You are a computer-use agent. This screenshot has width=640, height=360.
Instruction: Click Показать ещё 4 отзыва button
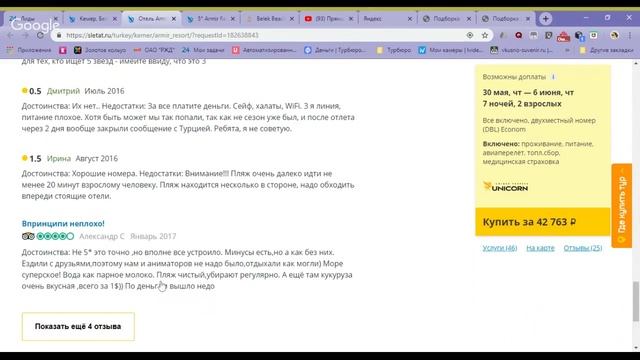(78, 326)
